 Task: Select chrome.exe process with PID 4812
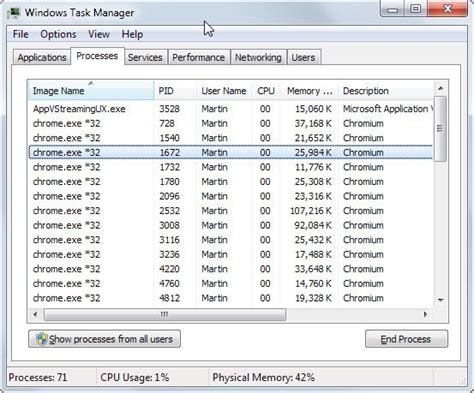231,298
